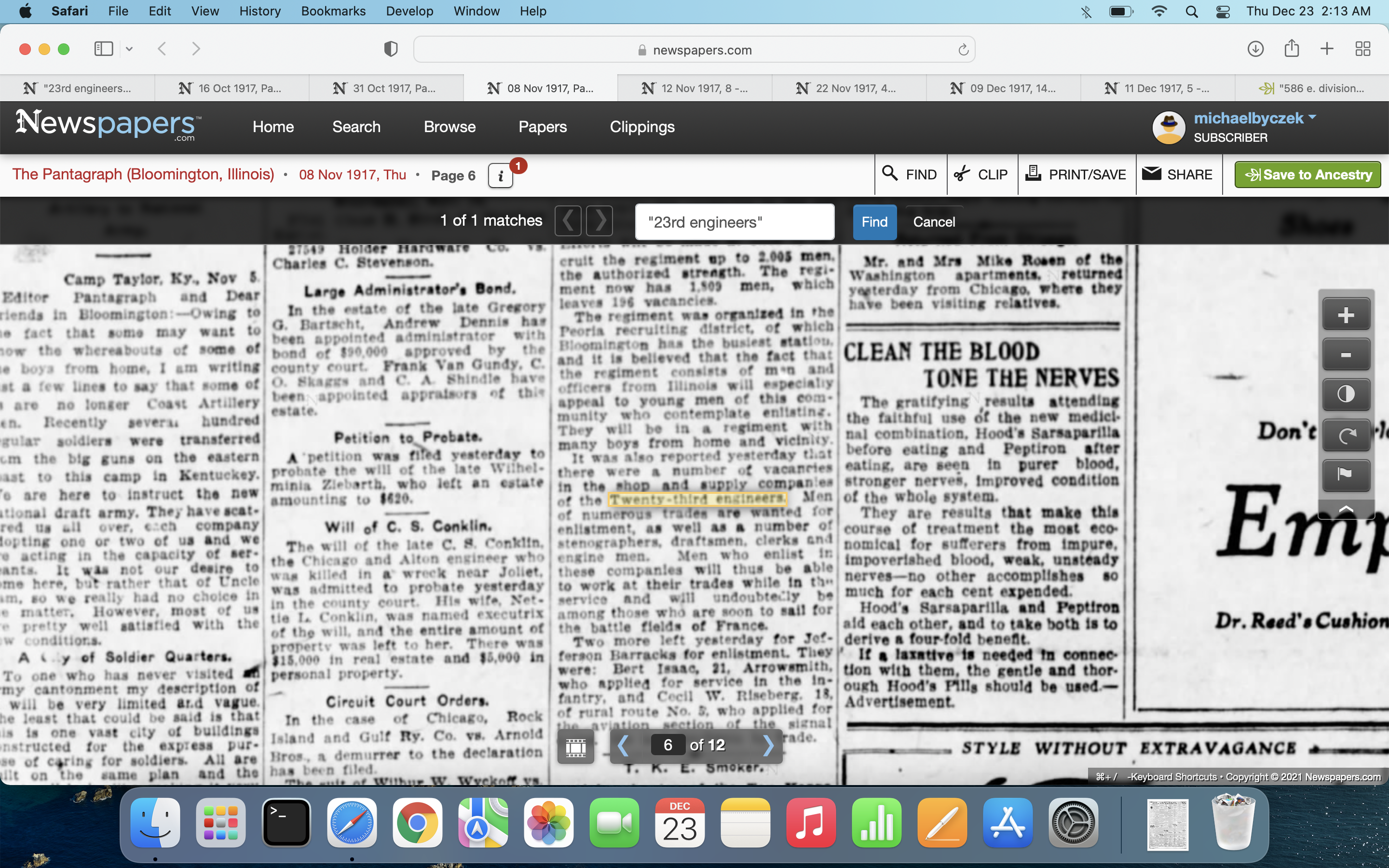1389x868 pixels.
Task: Toggle the Safari sidebar
Action: 104,49
